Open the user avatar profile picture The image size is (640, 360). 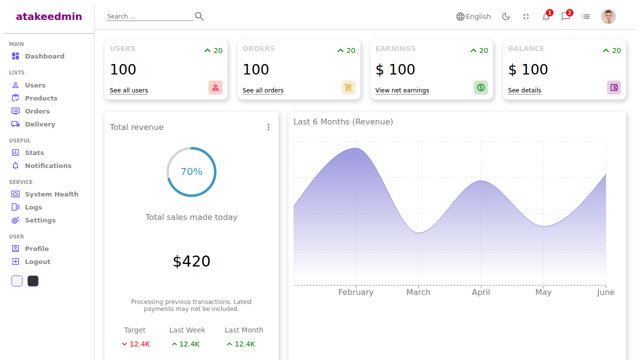(x=608, y=16)
